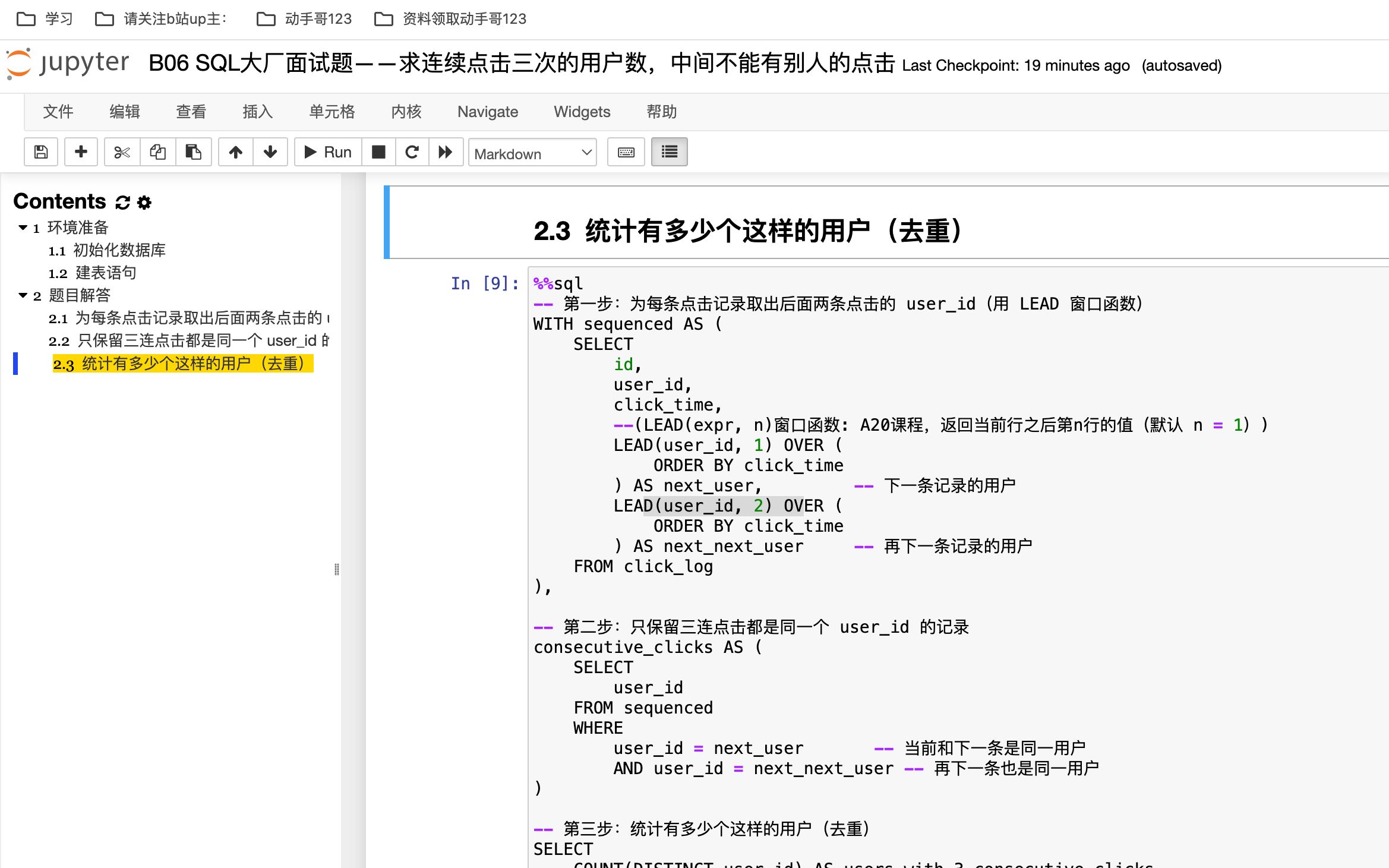Insert a new cell with the plus icon
The height and width of the screenshot is (868, 1389).
(81, 152)
